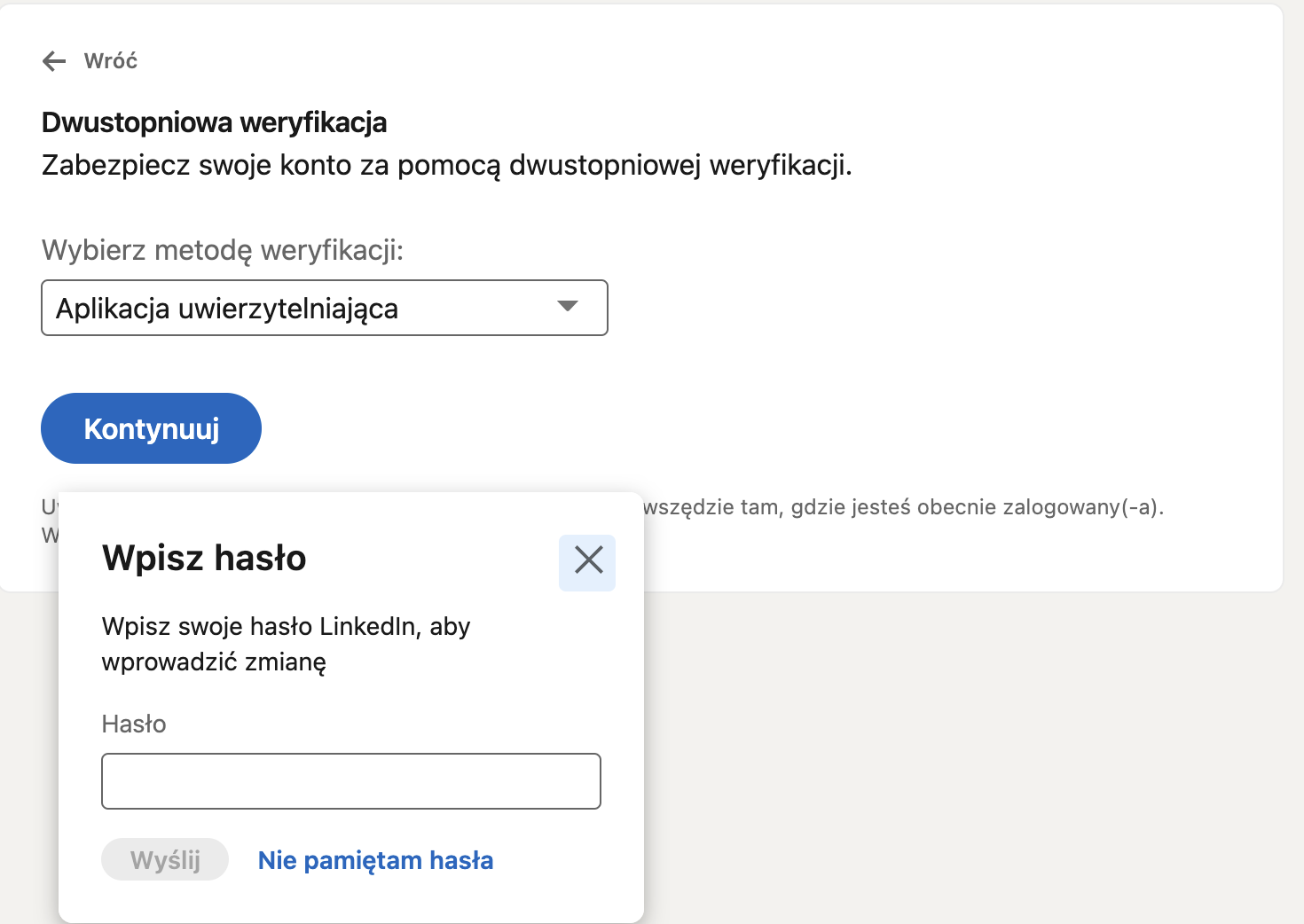Click the 'Wybierz metodę weryfikacji:' label
1304x924 pixels.
(x=222, y=250)
